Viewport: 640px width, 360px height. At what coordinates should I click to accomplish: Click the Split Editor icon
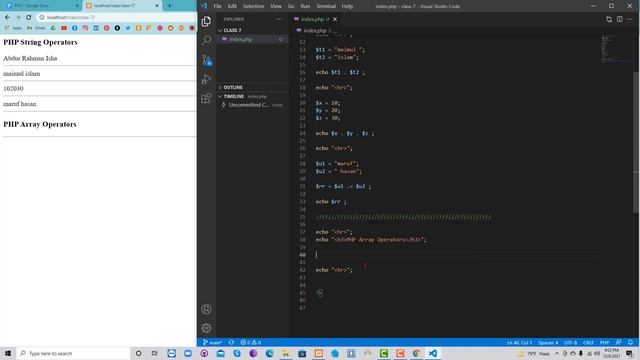coord(620,19)
